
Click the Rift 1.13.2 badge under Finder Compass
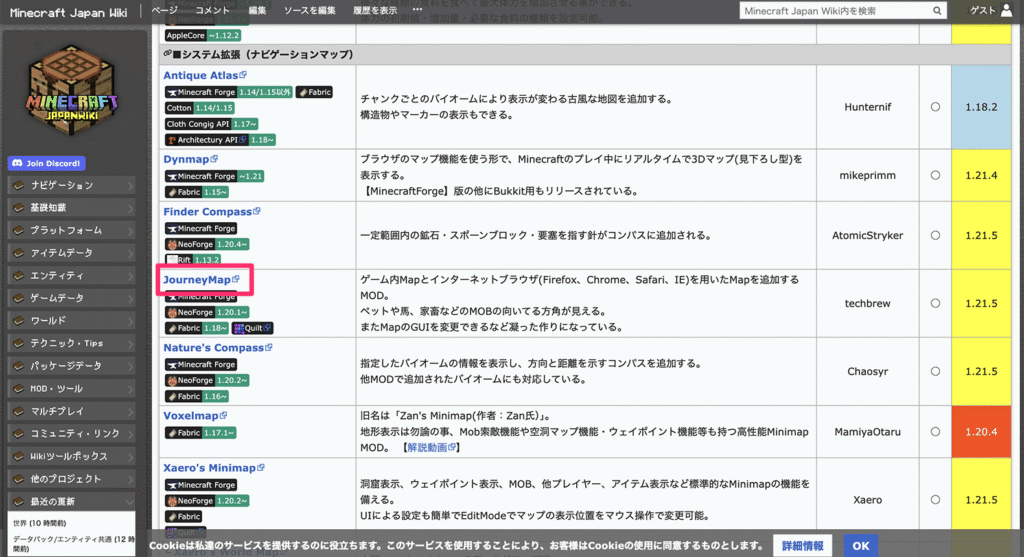coord(193,260)
